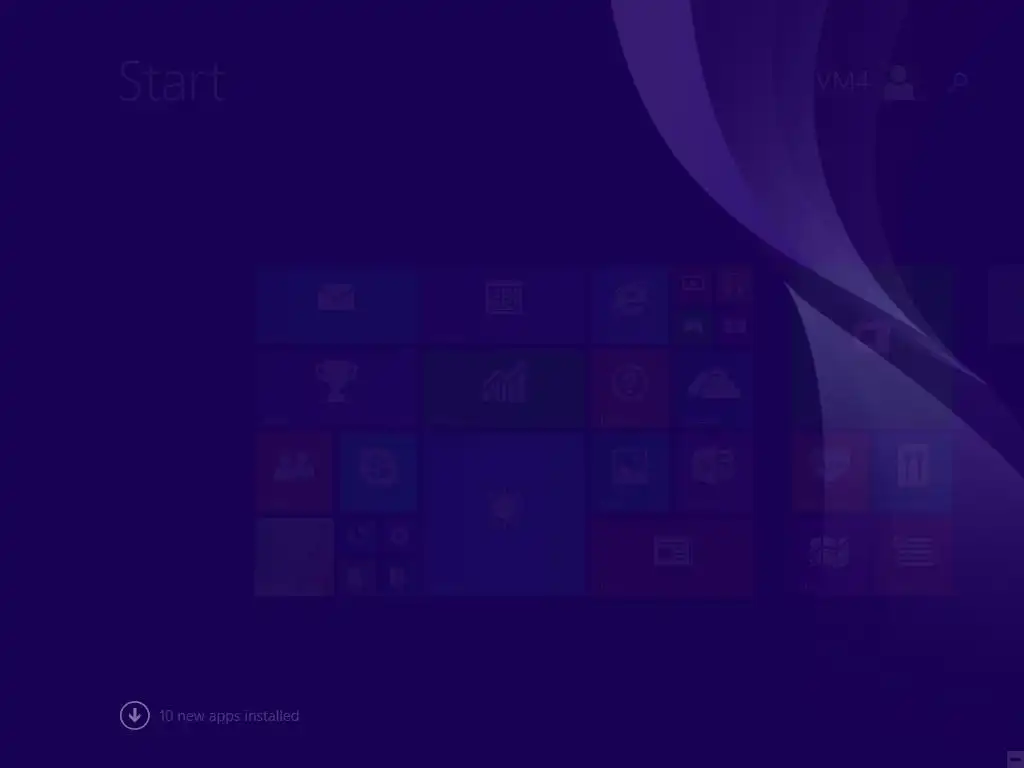This screenshot has width=1024, height=768.
Task: Open the small Games controller tile
Action: click(692, 325)
